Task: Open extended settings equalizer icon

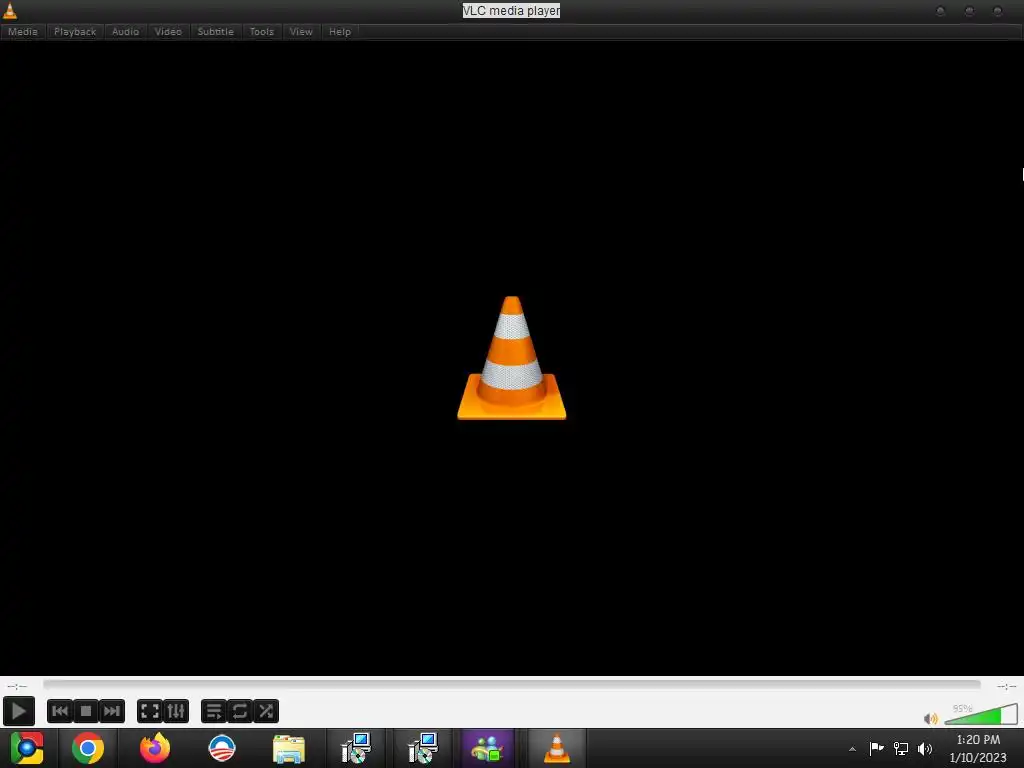Action: [176, 711]
